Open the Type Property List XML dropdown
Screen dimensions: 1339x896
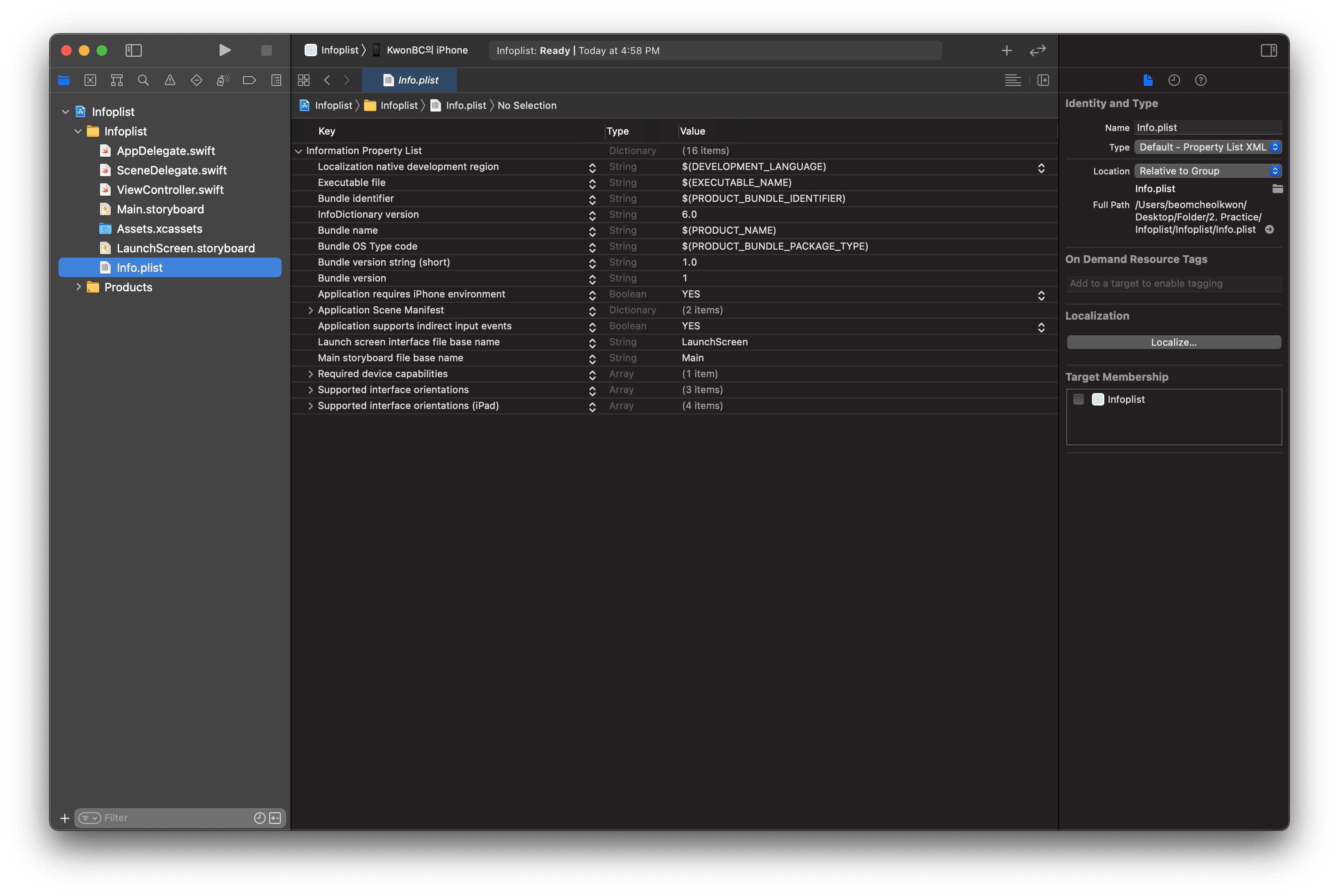coord(1207,147)
